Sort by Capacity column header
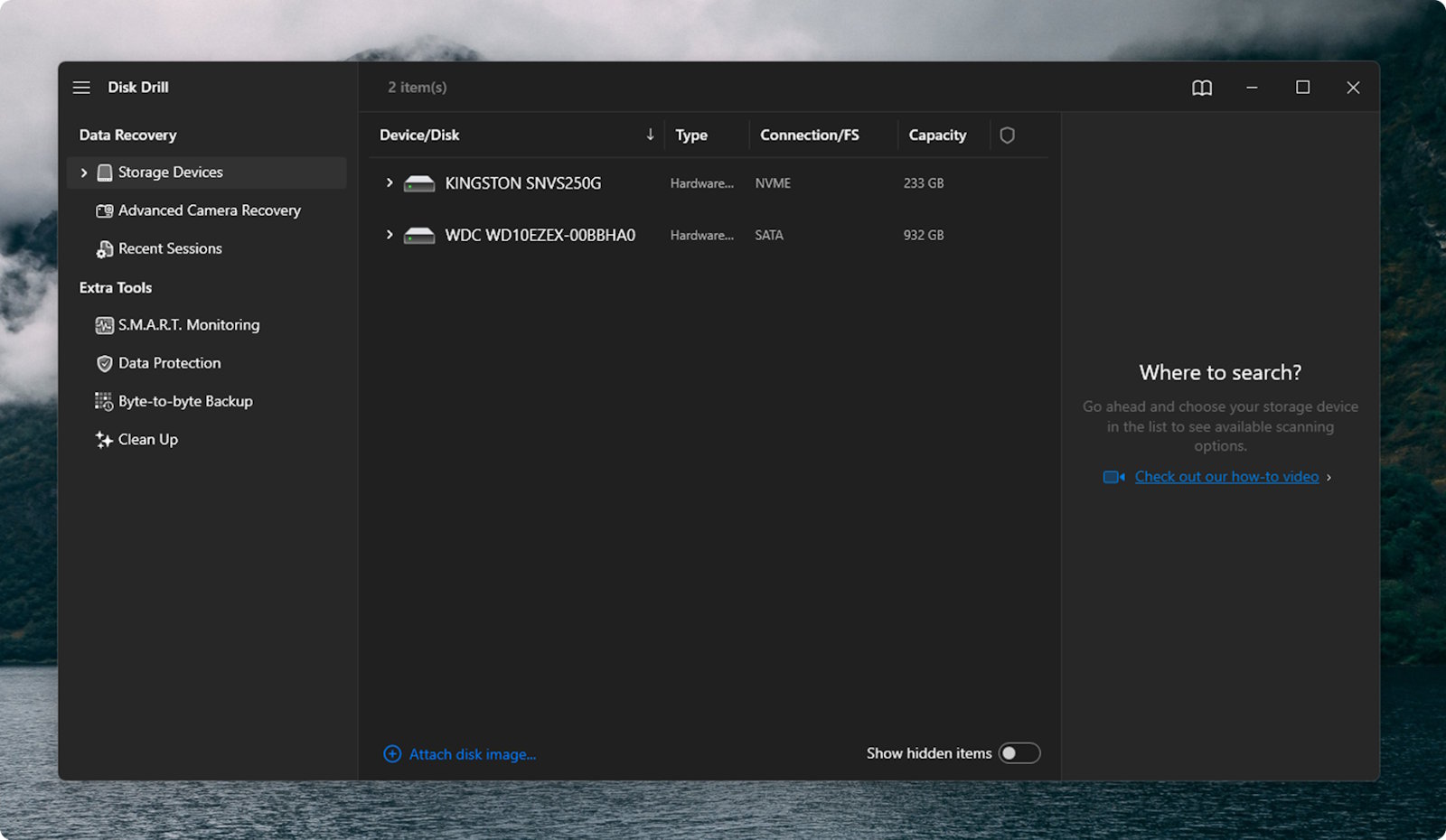This screenshot has width=1446, height=840. point(937,135)
